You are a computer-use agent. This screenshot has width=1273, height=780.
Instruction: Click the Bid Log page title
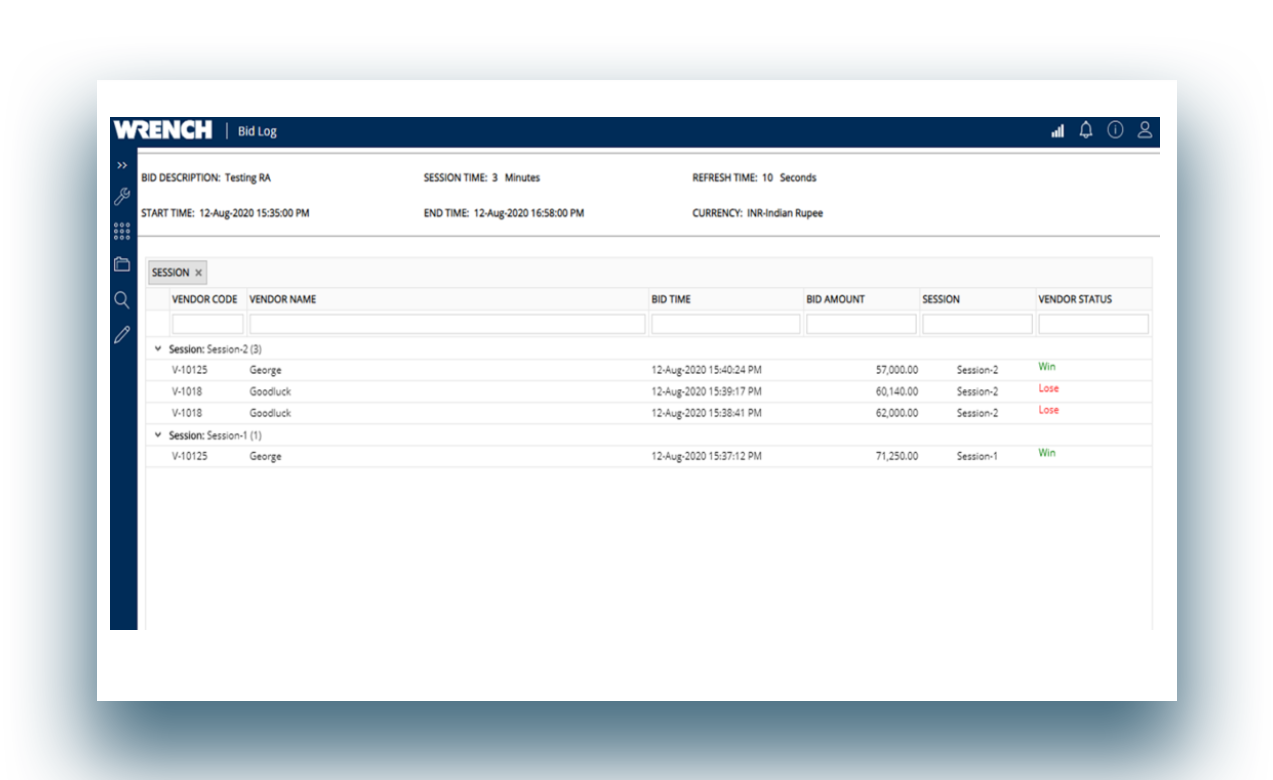click(x=257, y=131)
